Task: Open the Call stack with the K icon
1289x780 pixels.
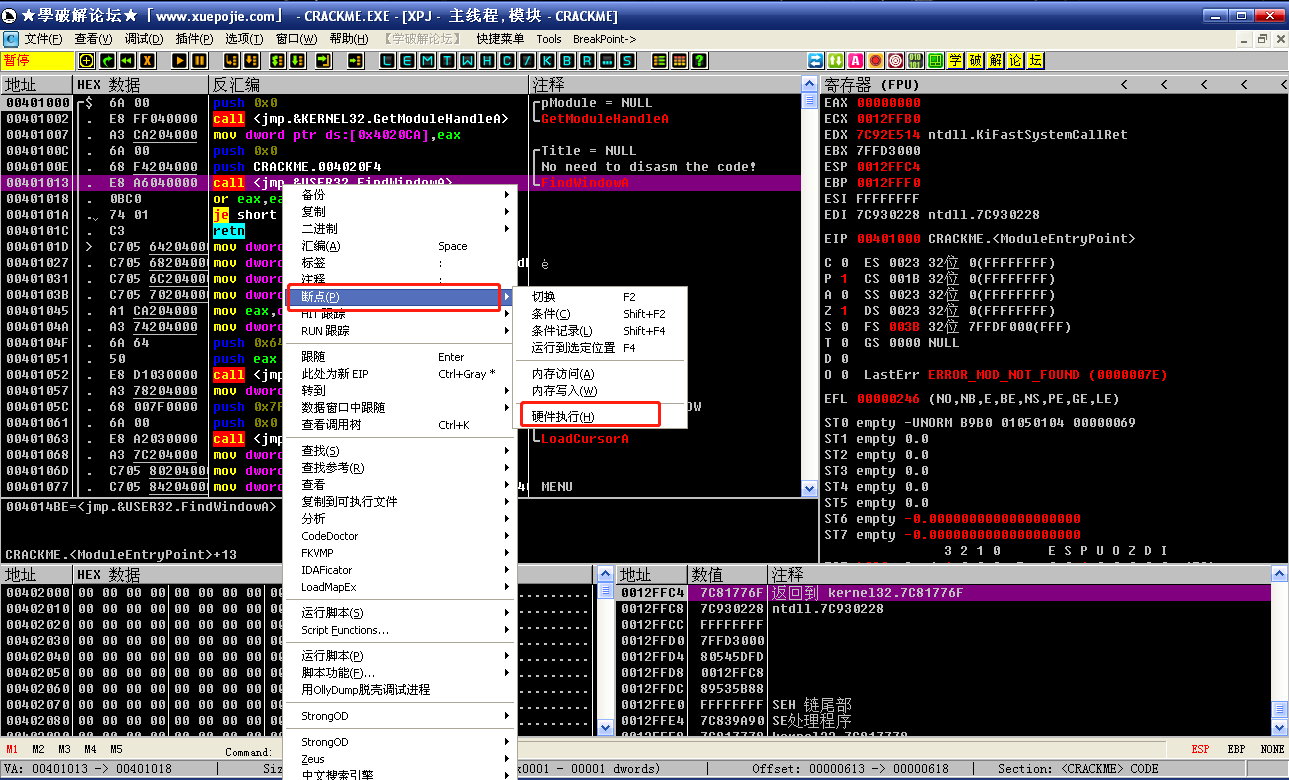Action: coord(548,61)
